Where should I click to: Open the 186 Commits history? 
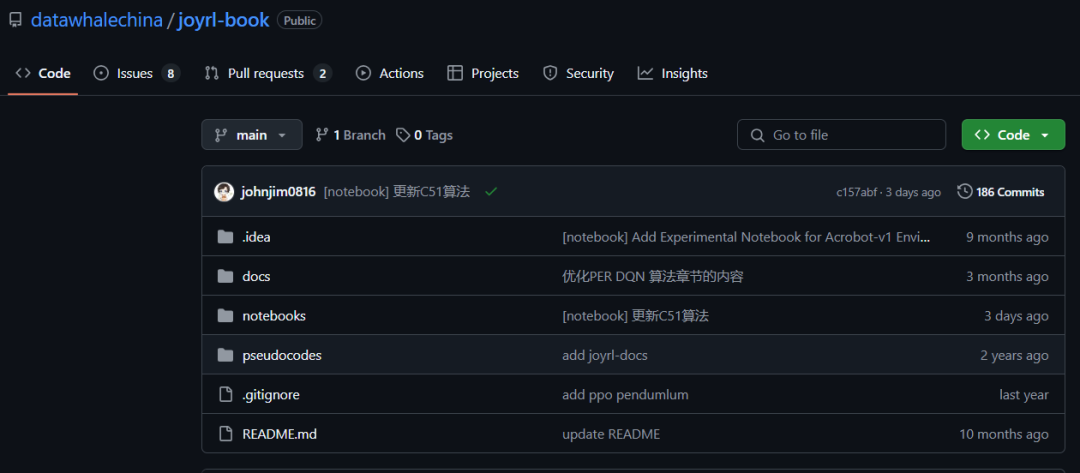click(x=1001, y=192)
